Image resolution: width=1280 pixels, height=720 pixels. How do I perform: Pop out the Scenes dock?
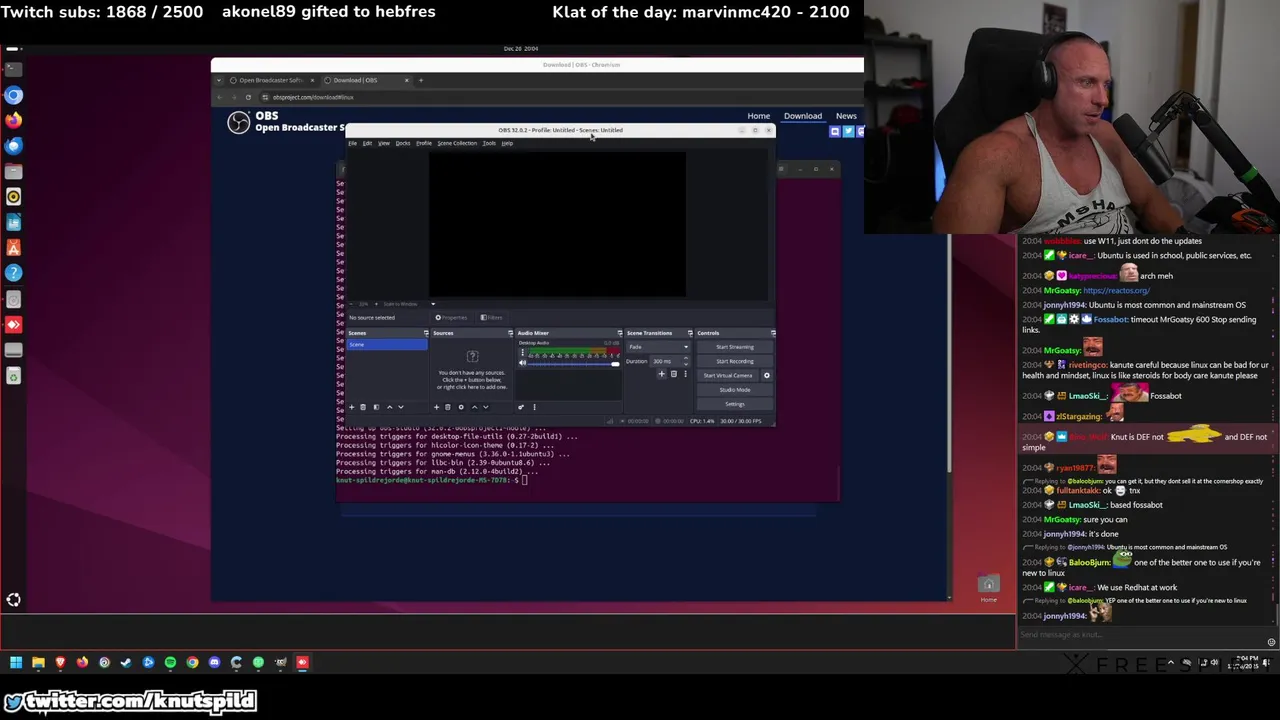[x=426, y=333]
